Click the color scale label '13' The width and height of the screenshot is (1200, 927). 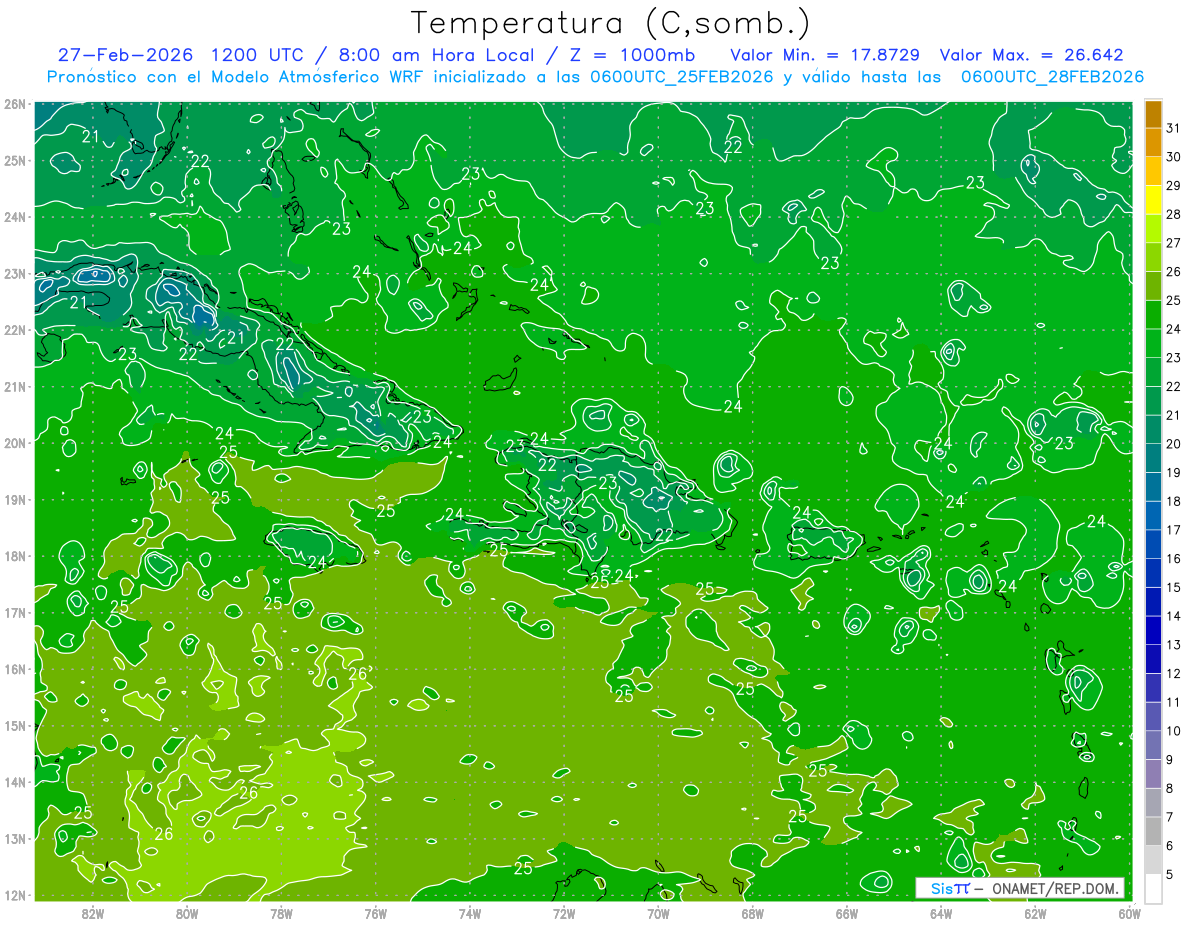[x=1174, y=645]
